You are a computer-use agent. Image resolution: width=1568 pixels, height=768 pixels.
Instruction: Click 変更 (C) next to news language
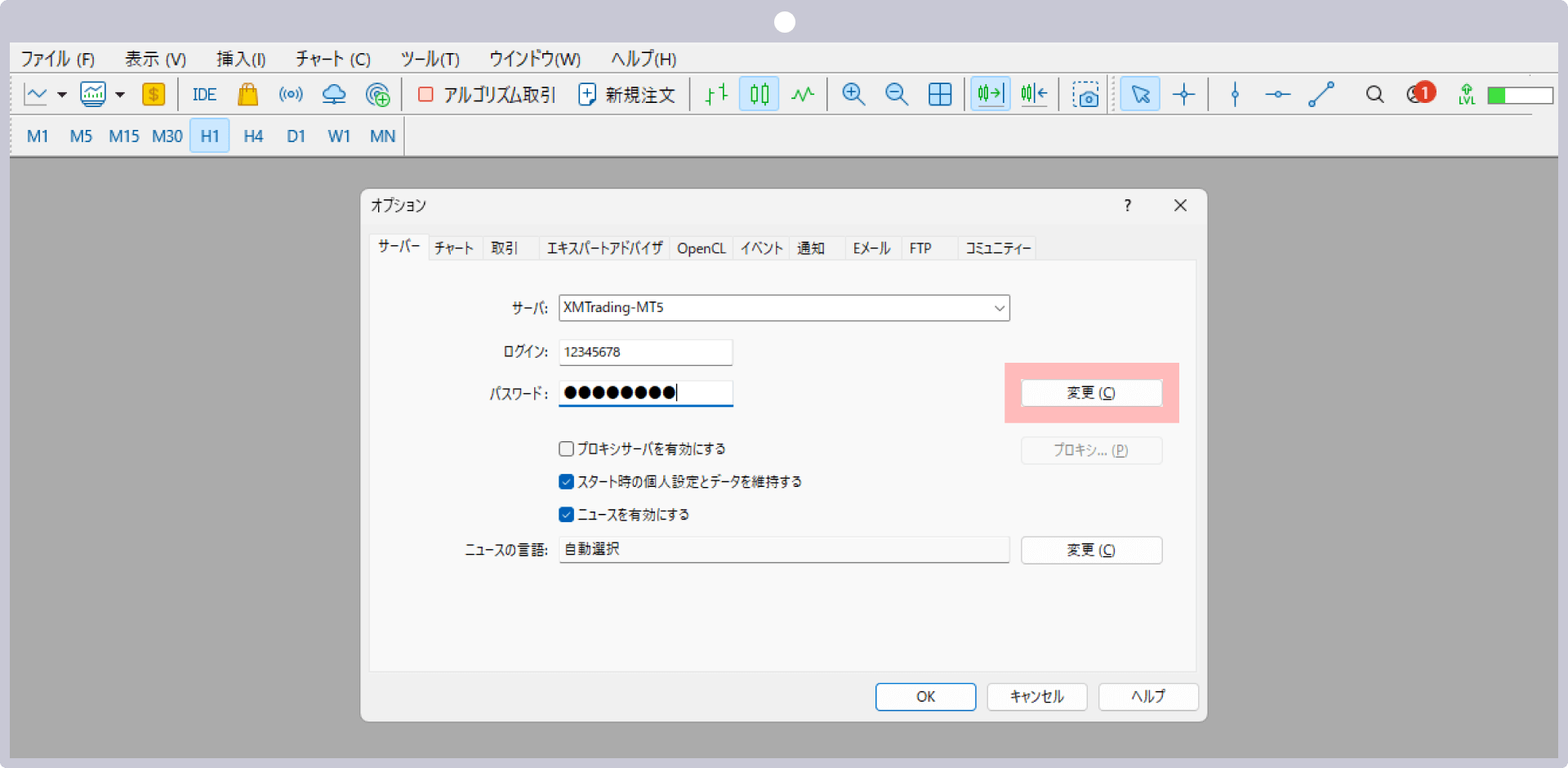point(1091,550)
